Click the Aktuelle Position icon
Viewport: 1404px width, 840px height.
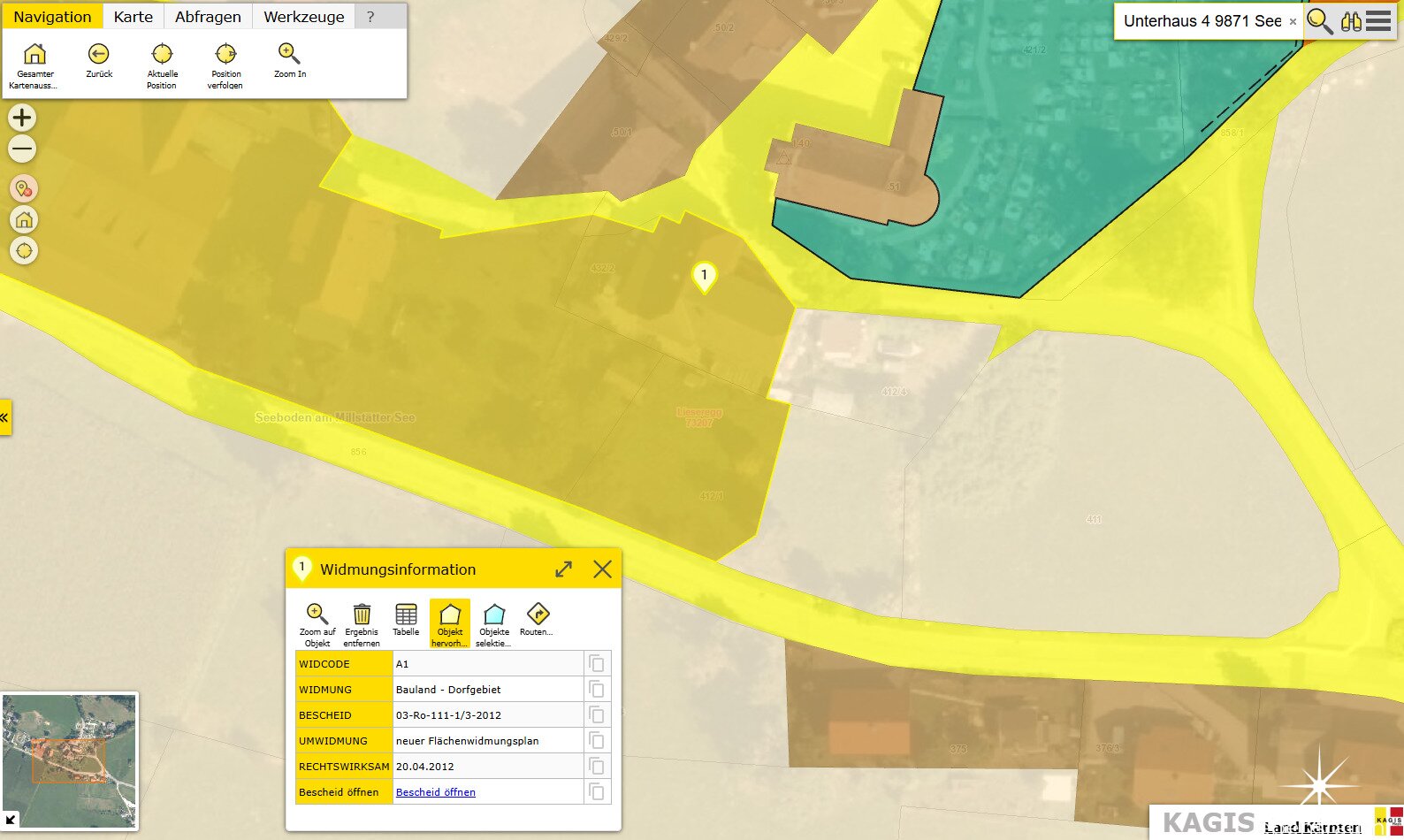click(x=162, y=55)
